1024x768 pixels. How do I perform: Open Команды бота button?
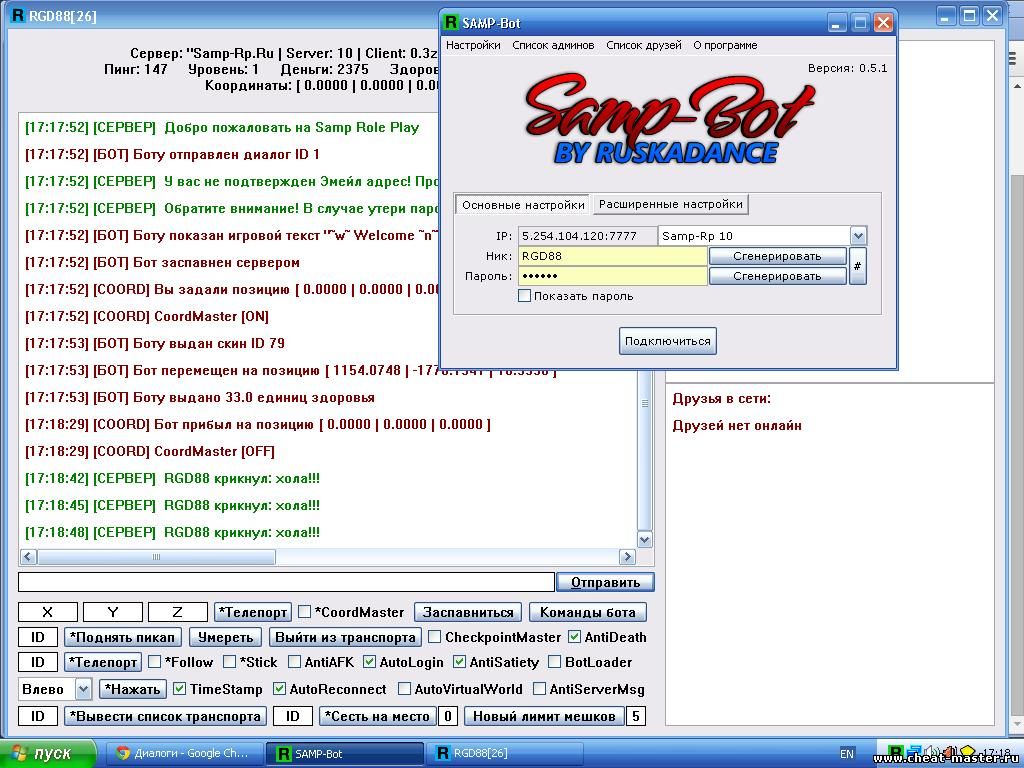point(587,612)
